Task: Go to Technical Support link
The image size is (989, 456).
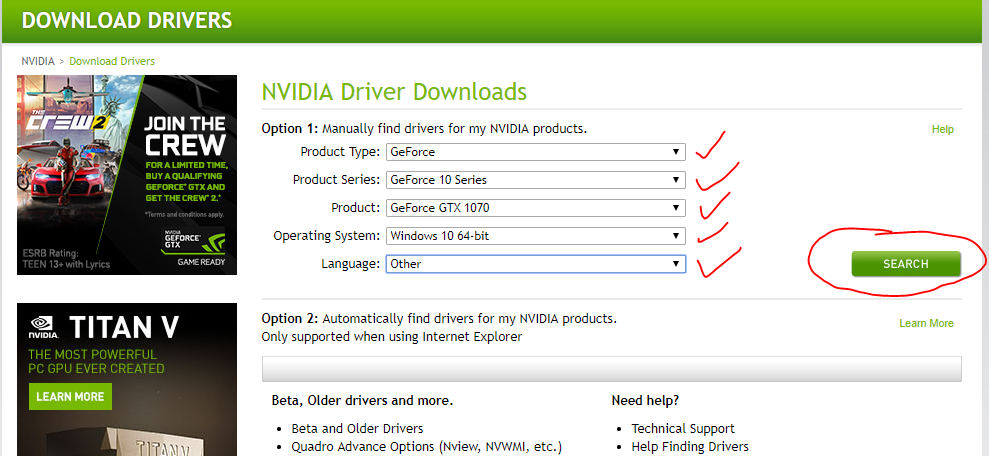Action: coord(683,428)
